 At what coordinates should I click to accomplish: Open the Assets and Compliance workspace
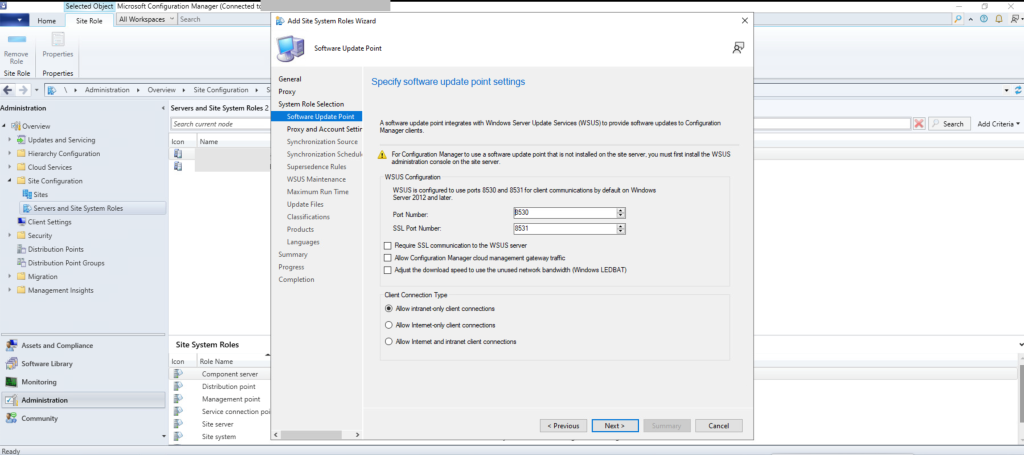[x=57, y=345]
